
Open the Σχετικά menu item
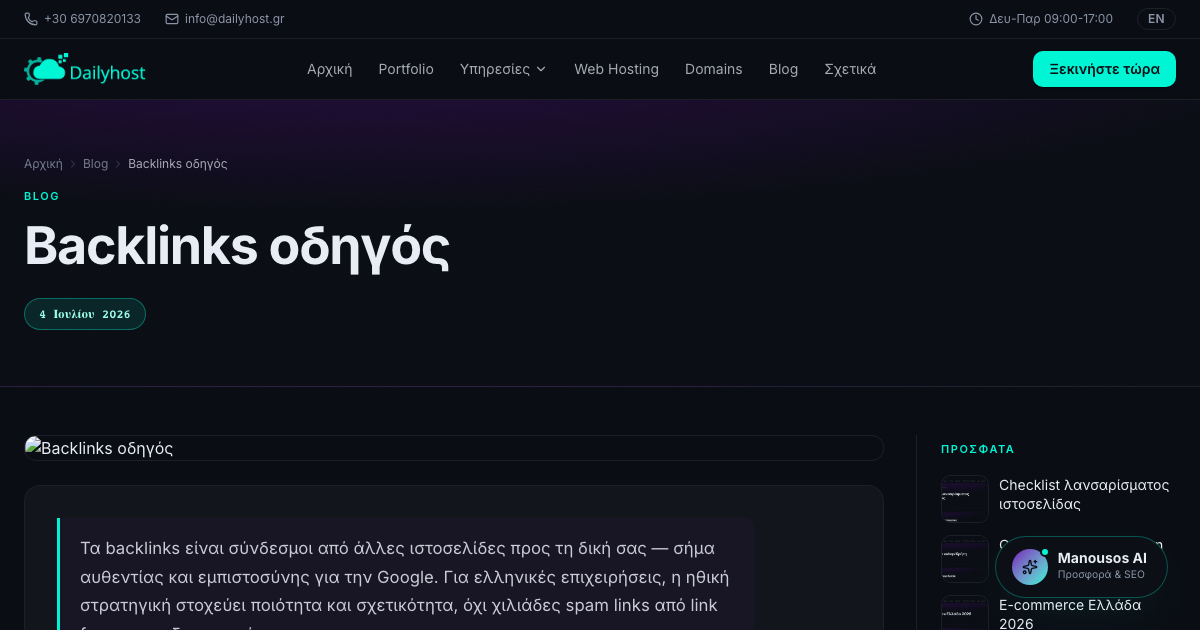click(850, 69)
